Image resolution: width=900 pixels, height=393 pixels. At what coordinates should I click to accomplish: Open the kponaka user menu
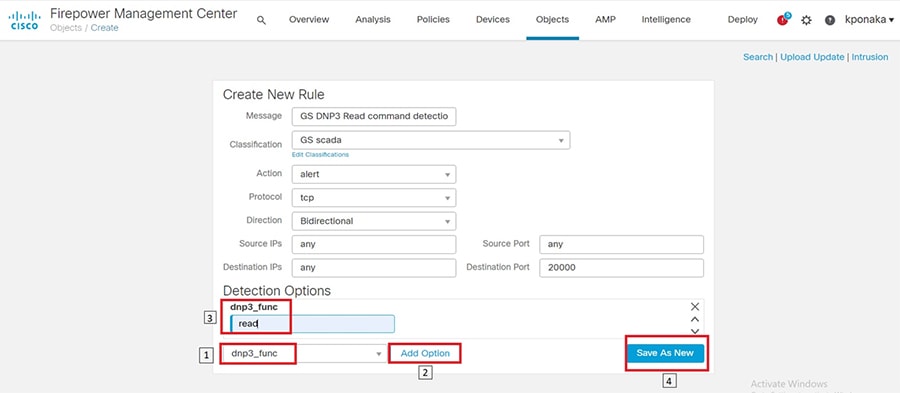pos(869,20)
